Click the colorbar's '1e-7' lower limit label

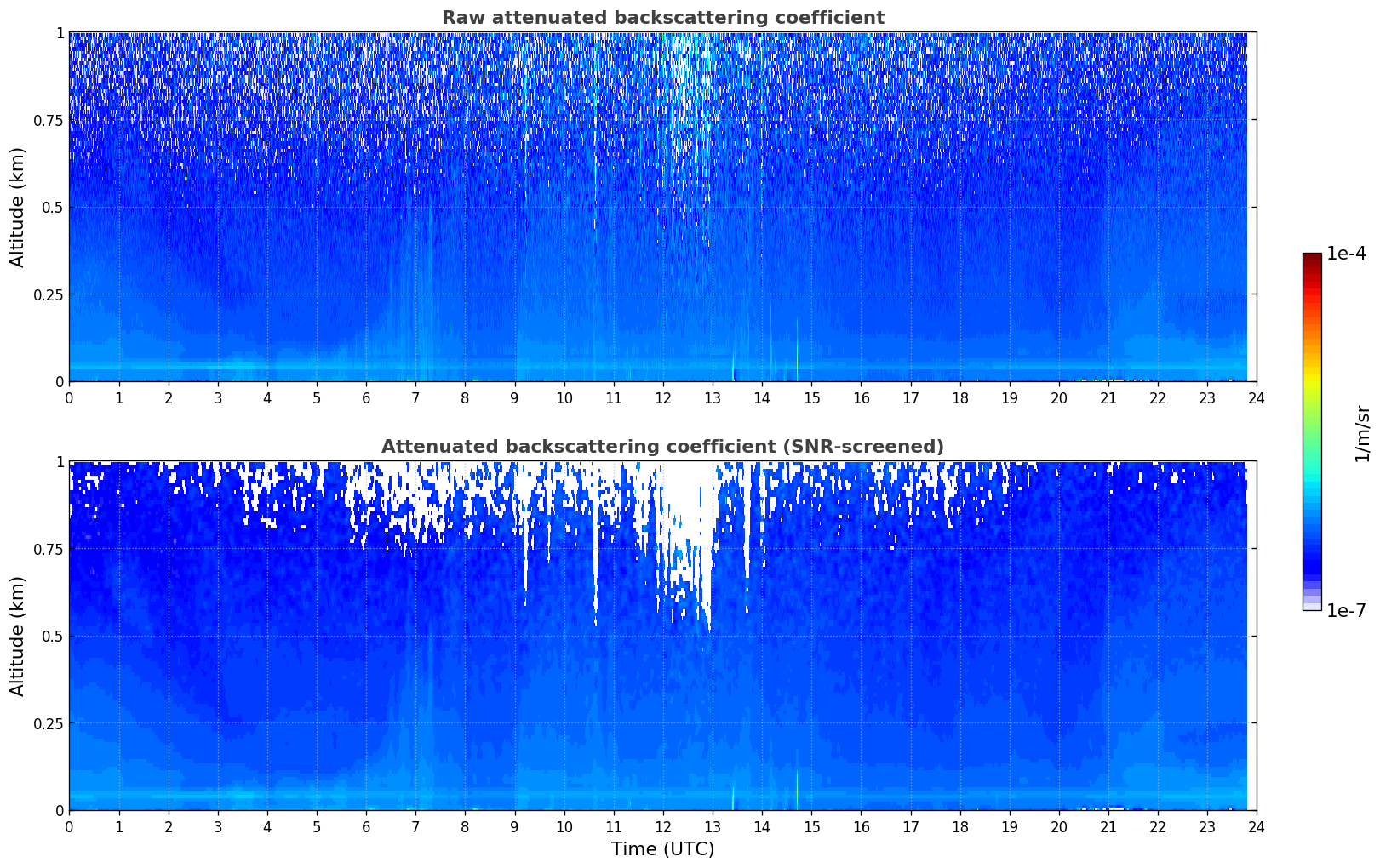tap(1346, 610)
